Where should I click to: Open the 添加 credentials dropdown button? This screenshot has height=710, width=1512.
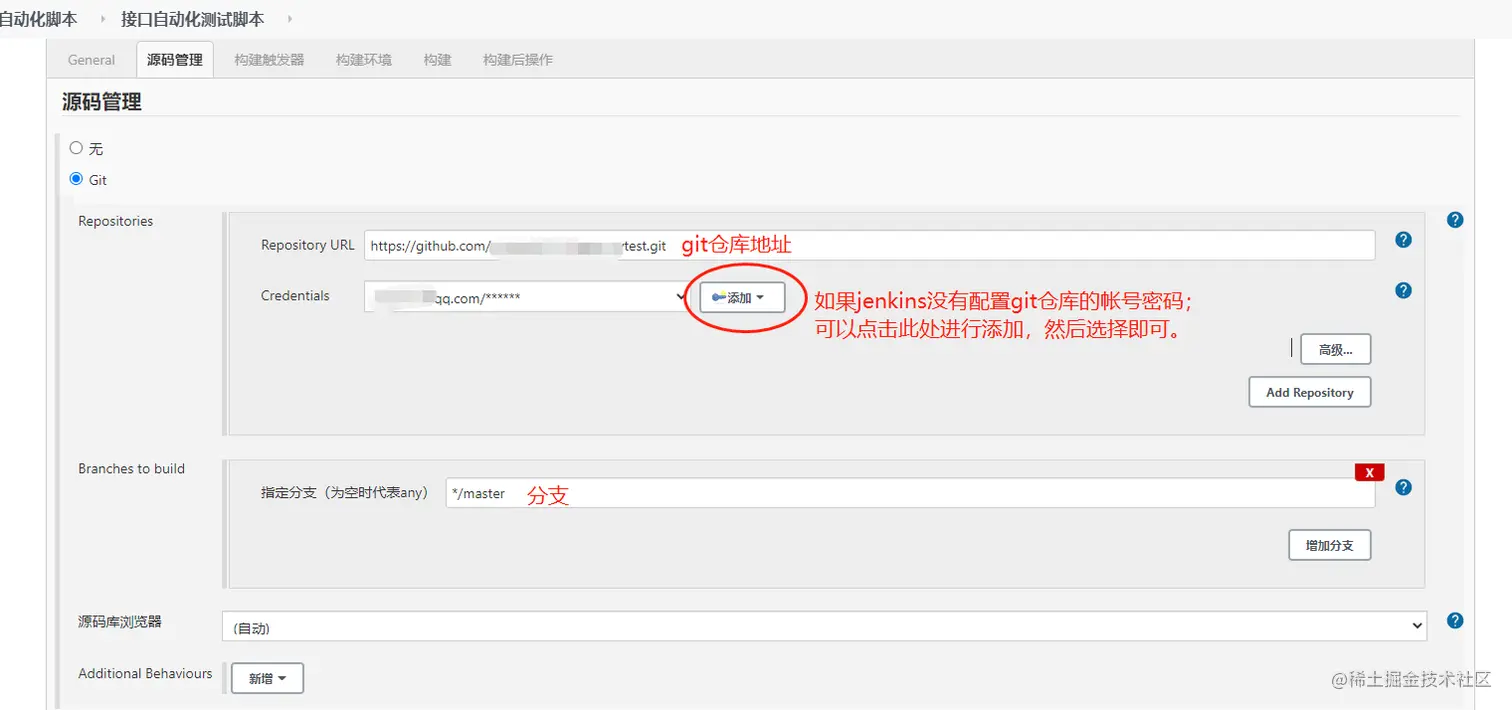coord(742,297)
